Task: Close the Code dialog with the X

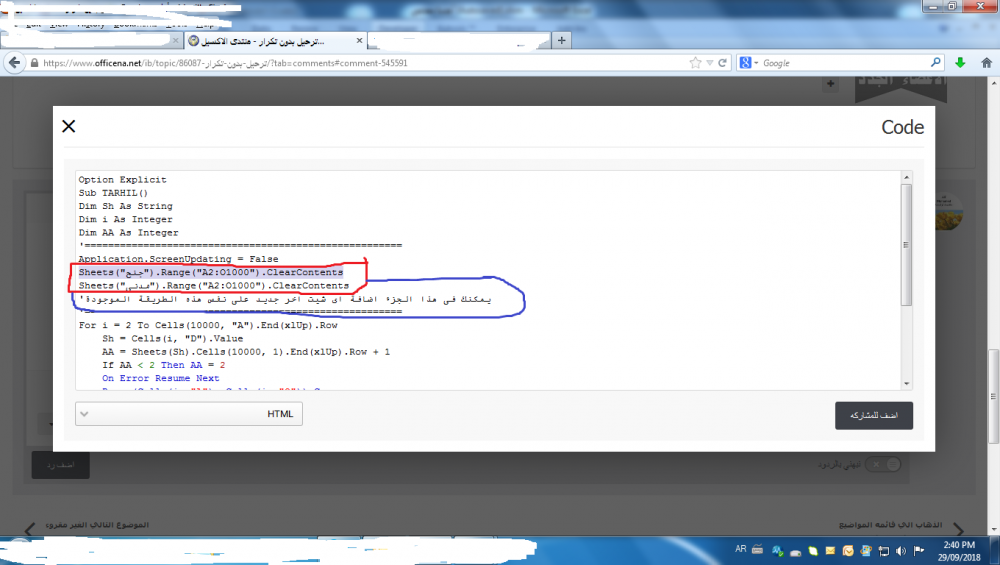Action: [x=68, y=126]
